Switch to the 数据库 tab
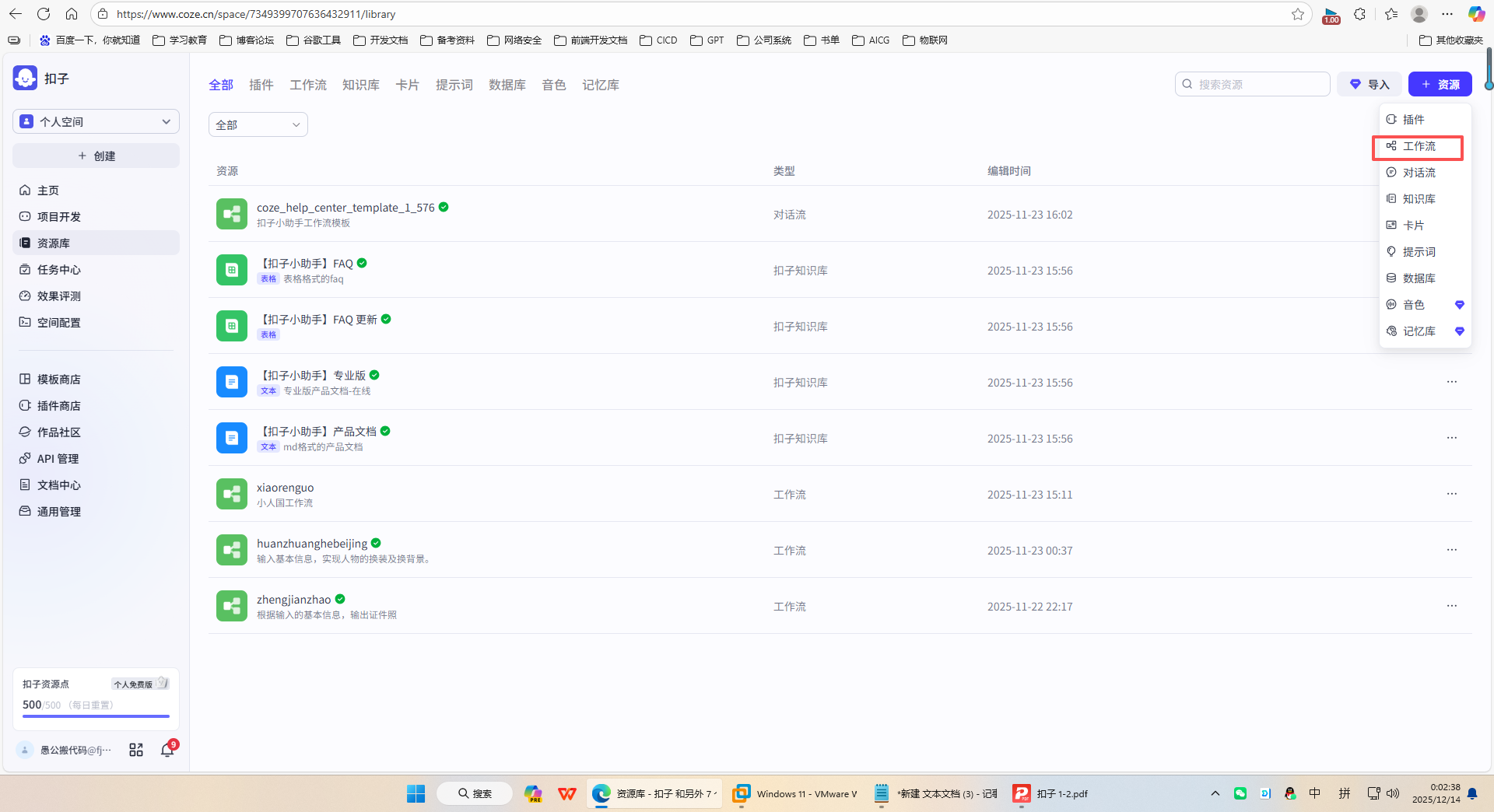 [x=507, y=85]
